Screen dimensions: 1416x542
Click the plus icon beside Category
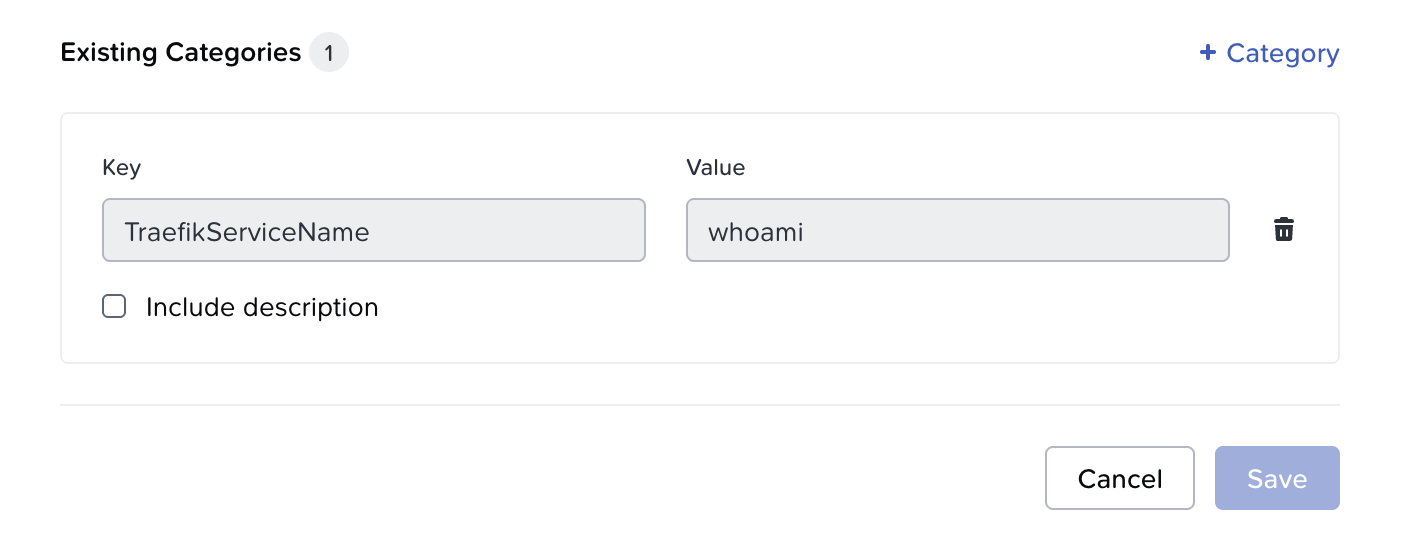click(1207, 53)
